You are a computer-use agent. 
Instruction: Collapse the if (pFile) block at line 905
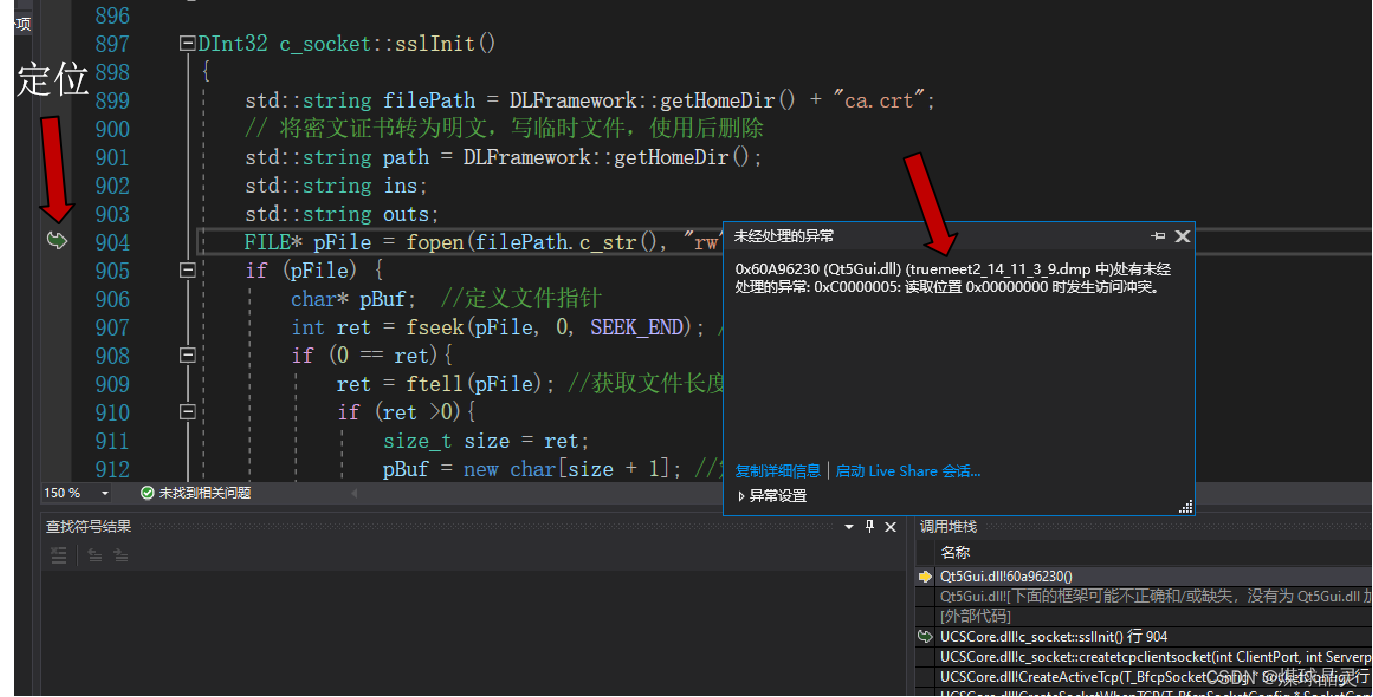coord(187,270)
